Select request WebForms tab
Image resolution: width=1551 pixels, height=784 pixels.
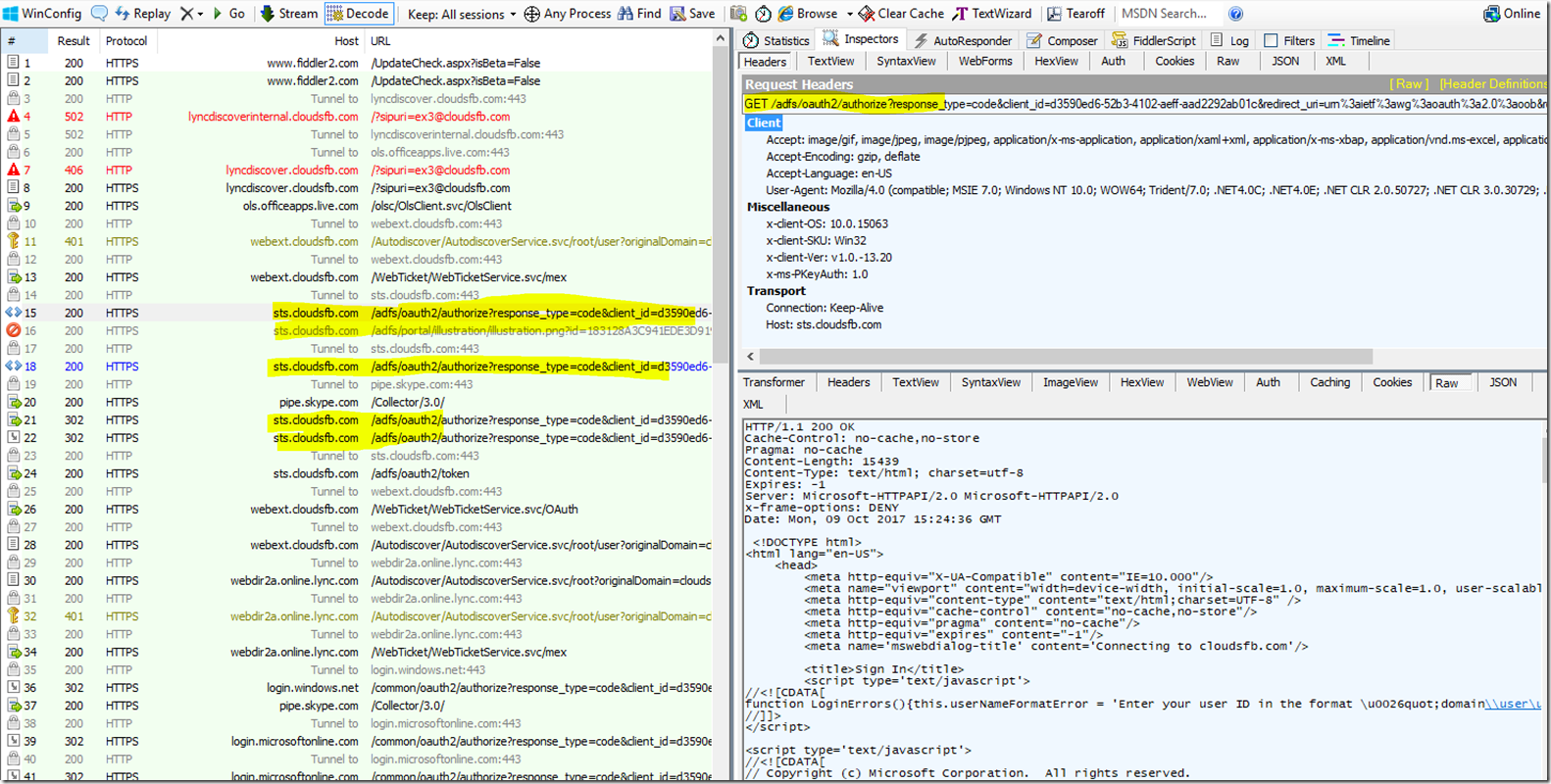tap(985, 61)
